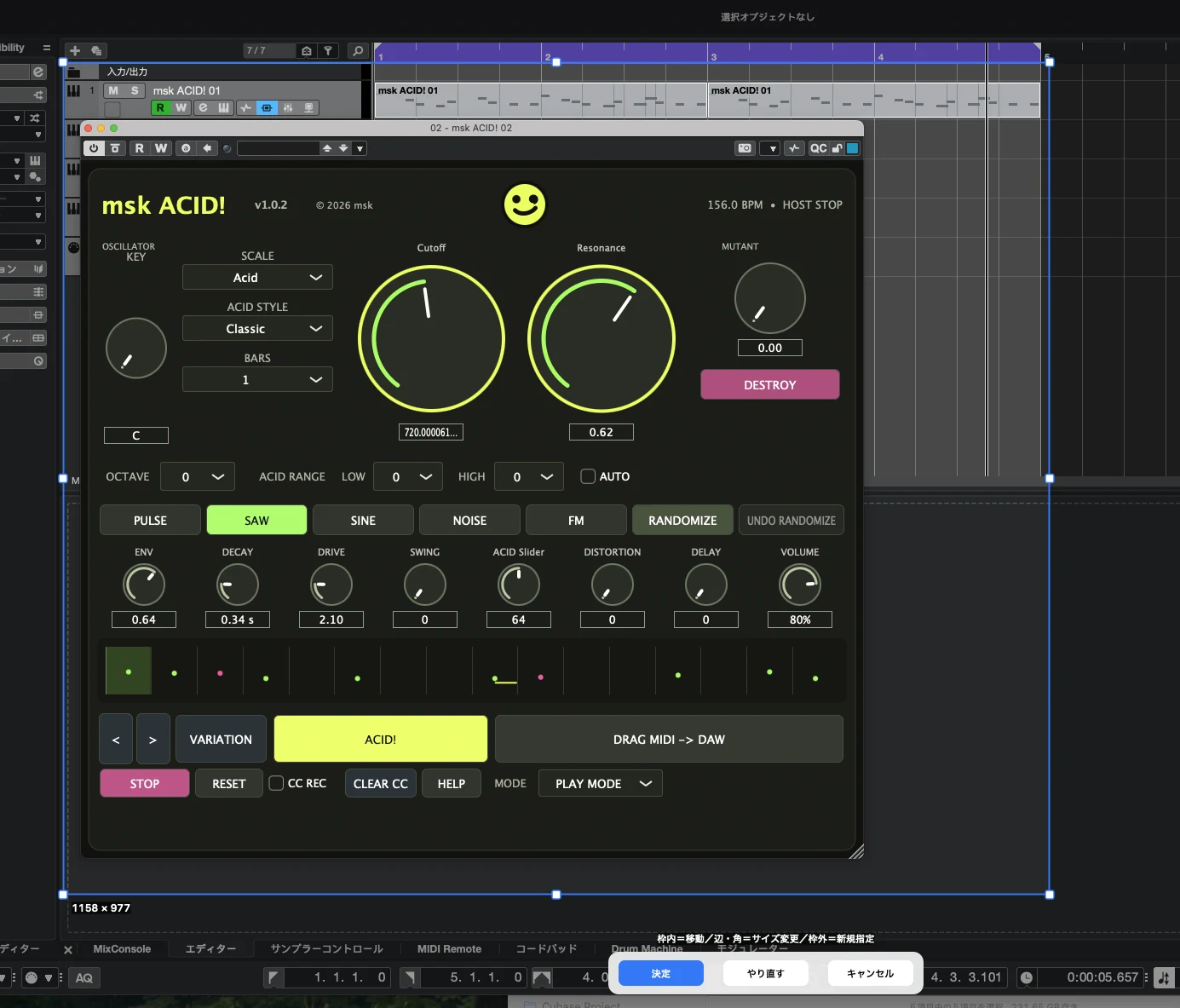
Task: Step to the next pattern with the > button
Action: (153, 740)
